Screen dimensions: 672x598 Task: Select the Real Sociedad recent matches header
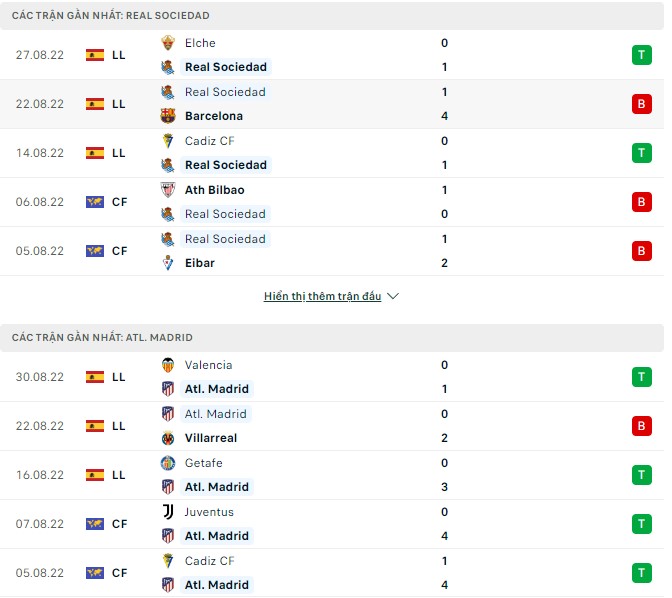click(111, 16)
